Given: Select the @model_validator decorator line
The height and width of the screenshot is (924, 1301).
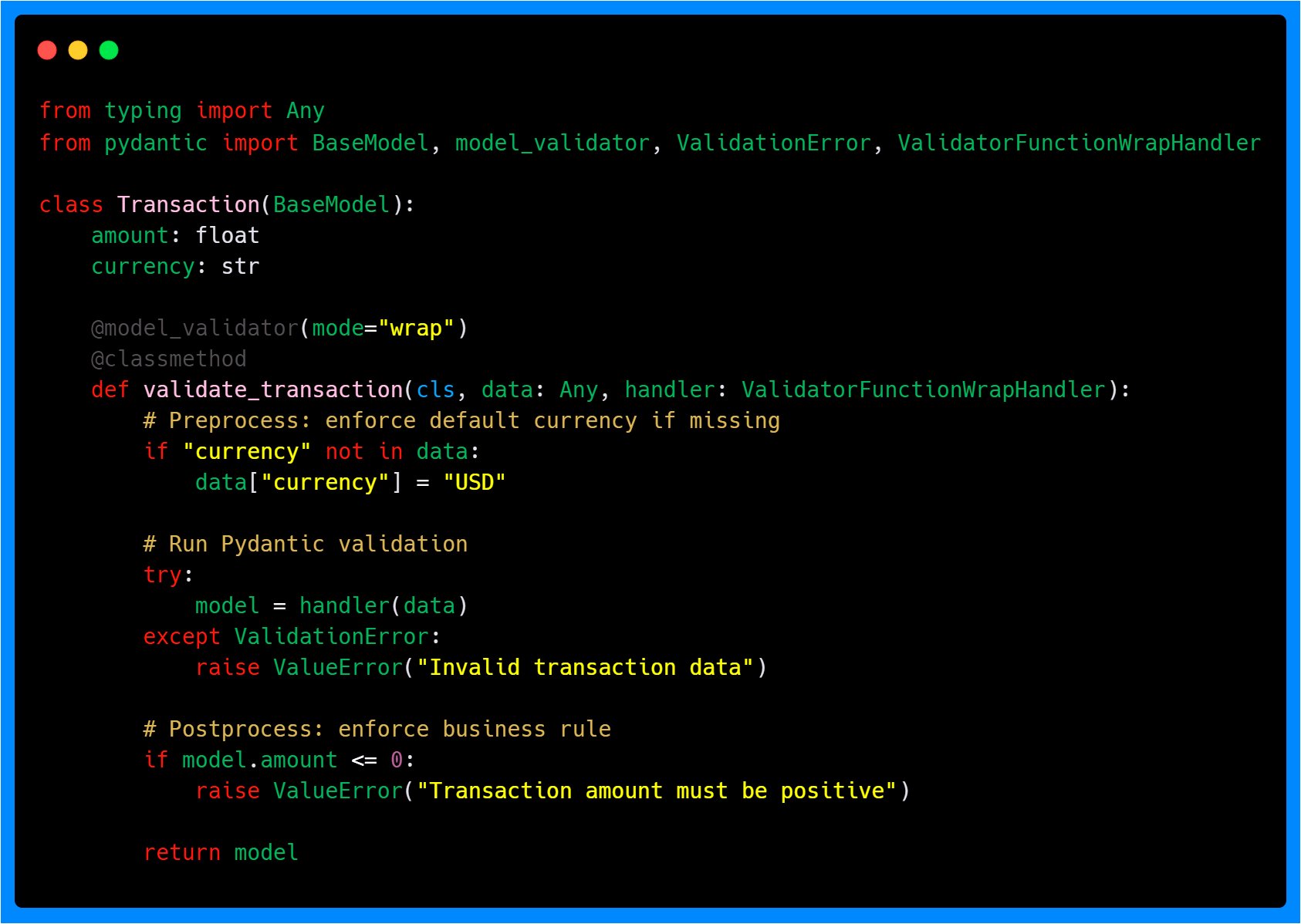Looking at the screenshot, I should (x=278, y=328).
